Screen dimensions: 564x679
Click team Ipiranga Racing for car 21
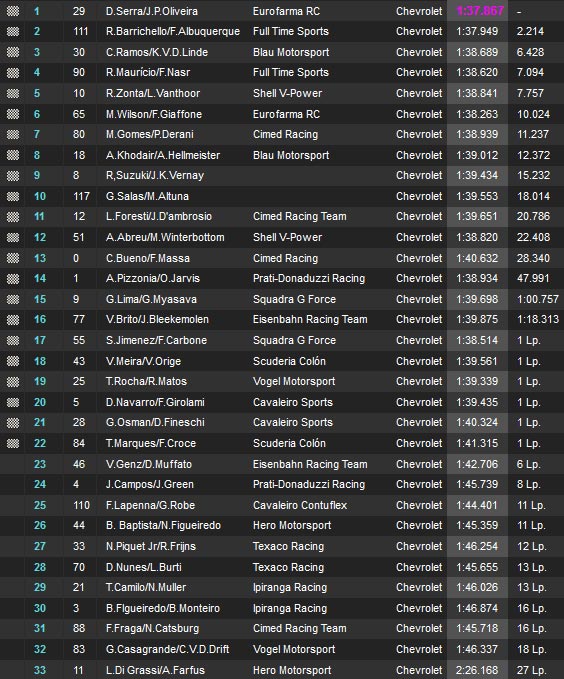tap(290, 588)
